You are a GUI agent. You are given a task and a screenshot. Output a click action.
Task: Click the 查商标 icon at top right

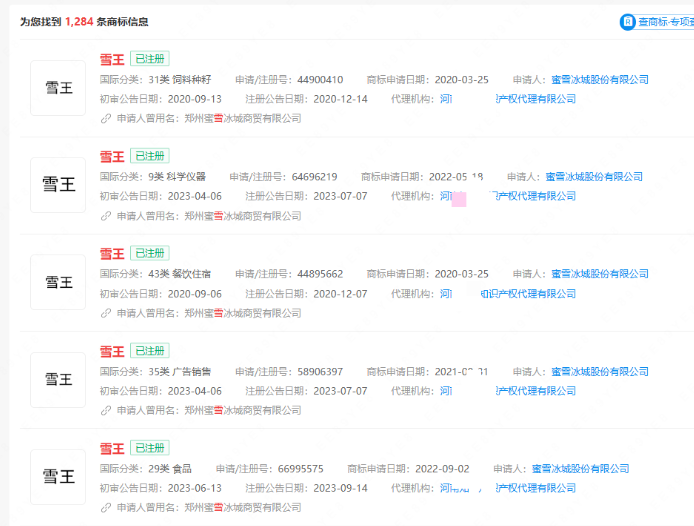point(628,22)
